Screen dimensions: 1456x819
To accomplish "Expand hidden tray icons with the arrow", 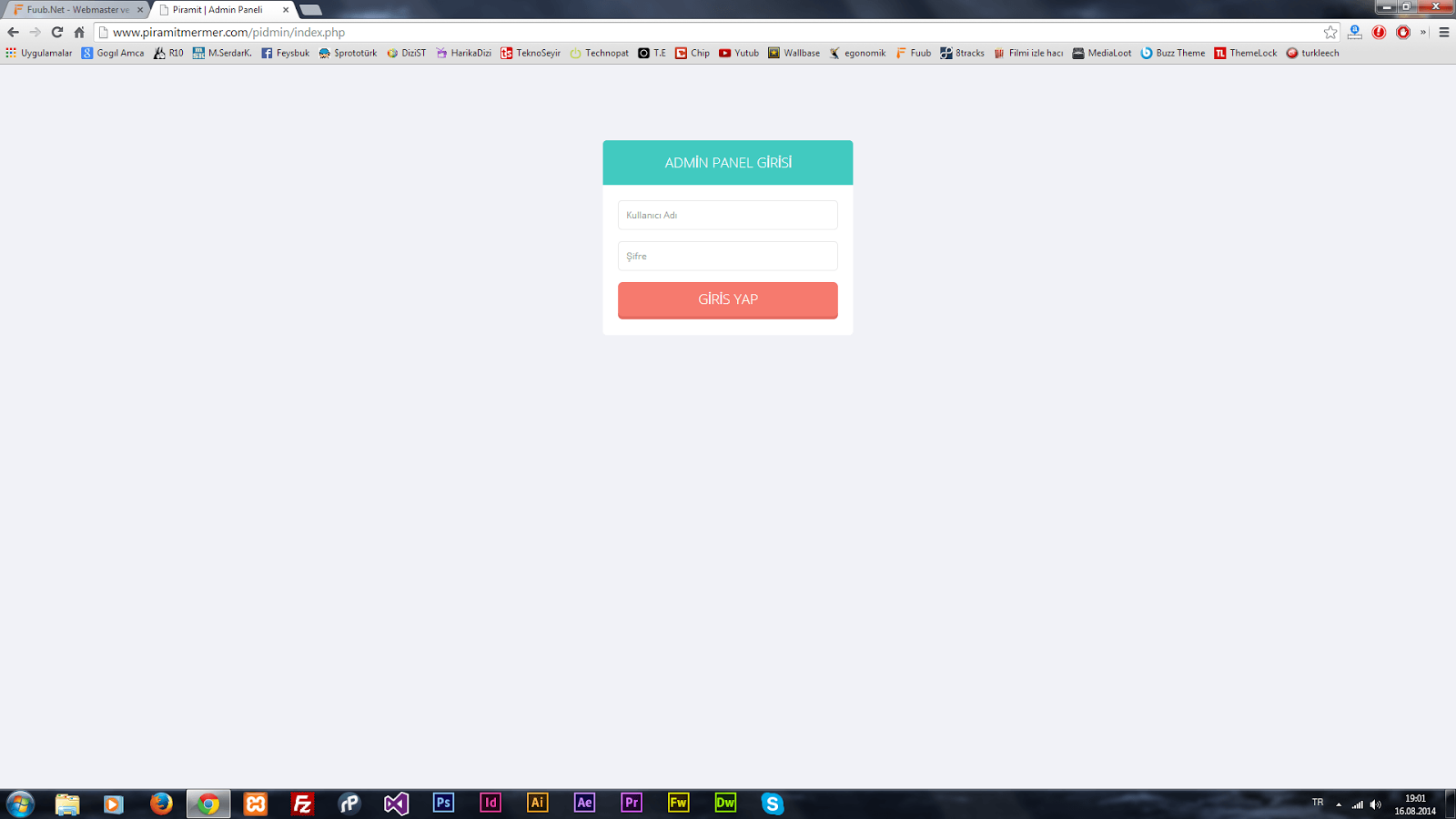I will pos(1339,804).
